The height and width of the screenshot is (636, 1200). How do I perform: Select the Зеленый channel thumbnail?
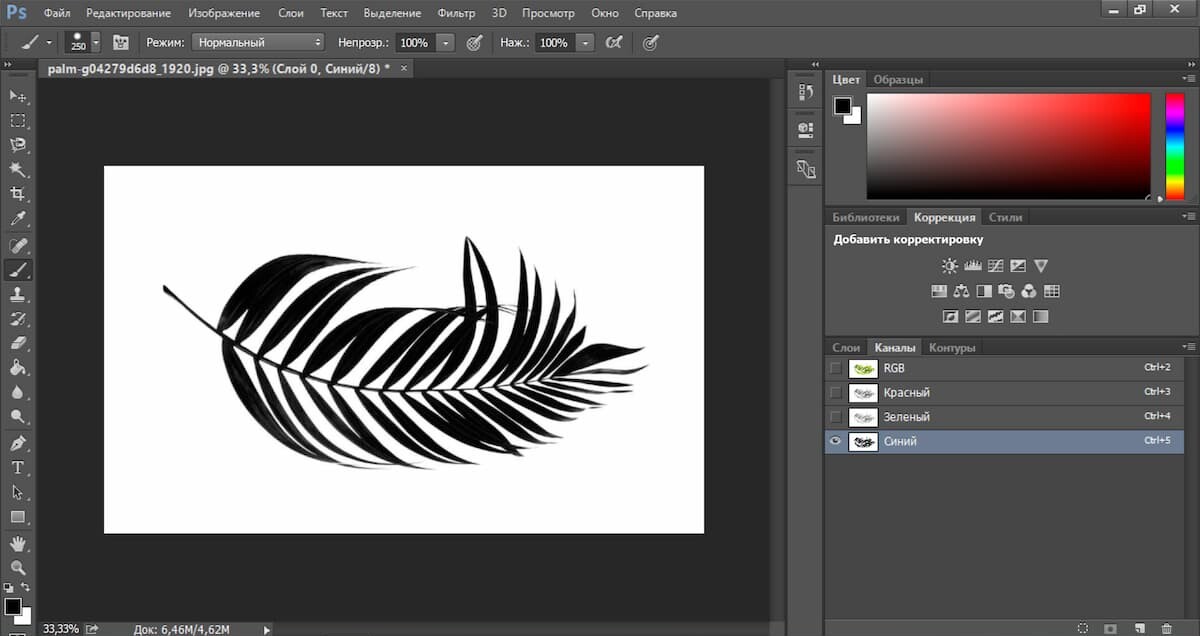pos(862,417)
